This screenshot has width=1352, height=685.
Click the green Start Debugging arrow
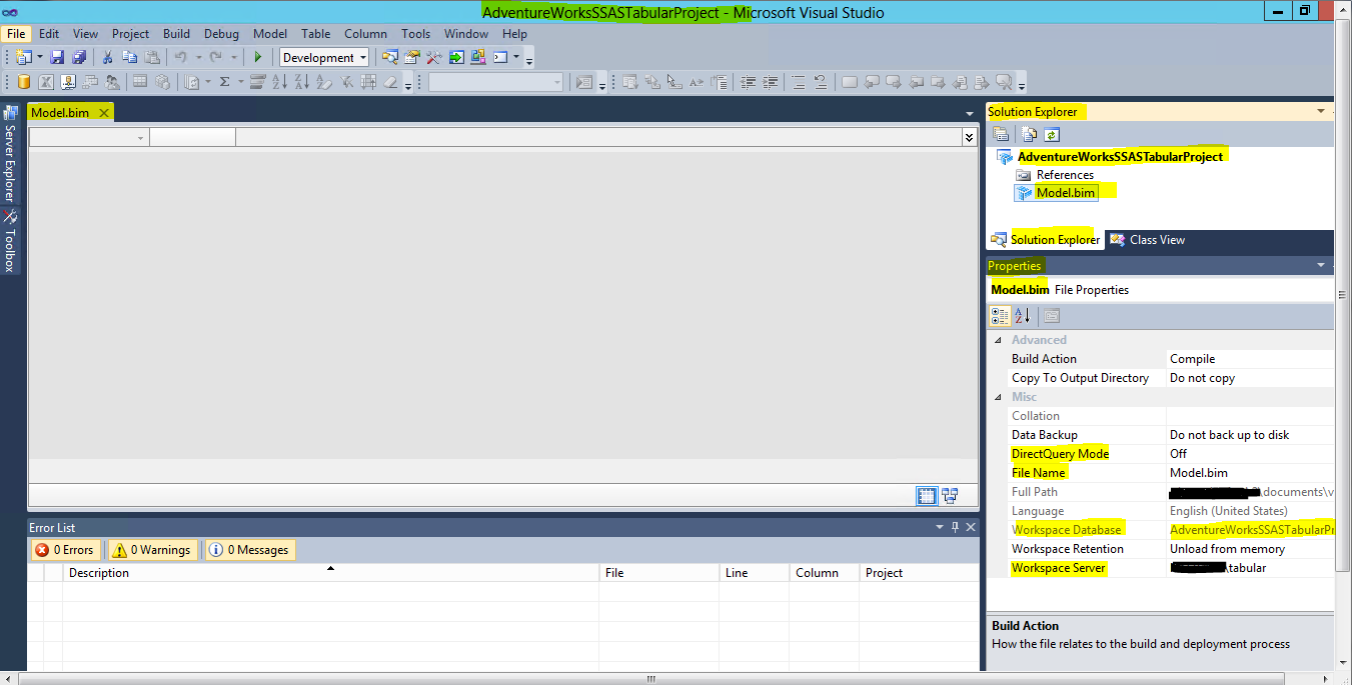[258, 57]
